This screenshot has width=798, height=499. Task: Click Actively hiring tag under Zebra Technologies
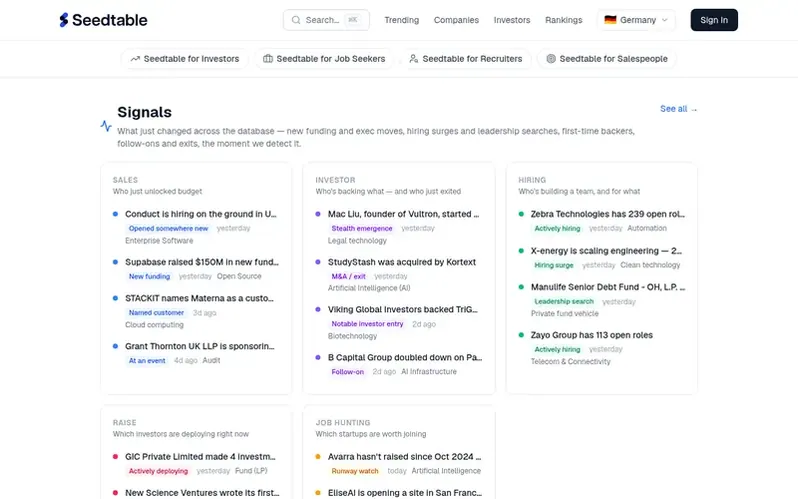click(x=557, y=228)
